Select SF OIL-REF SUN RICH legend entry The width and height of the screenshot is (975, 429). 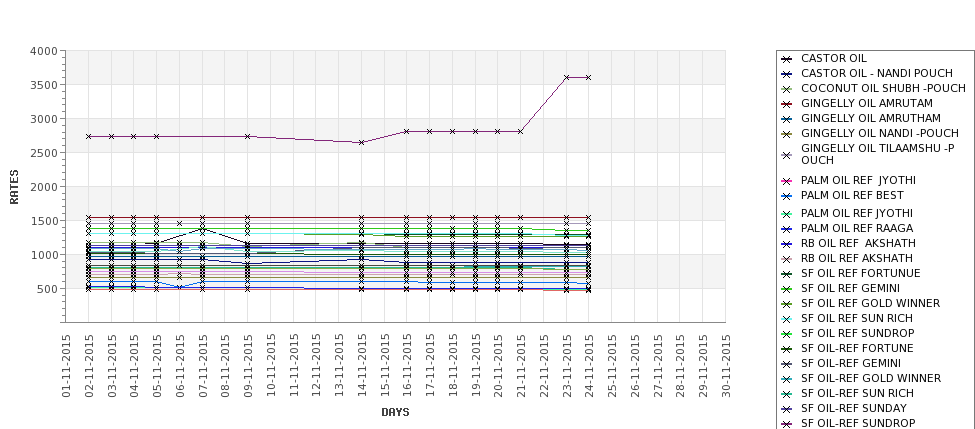pyautogui.click(x=857, y=393)
